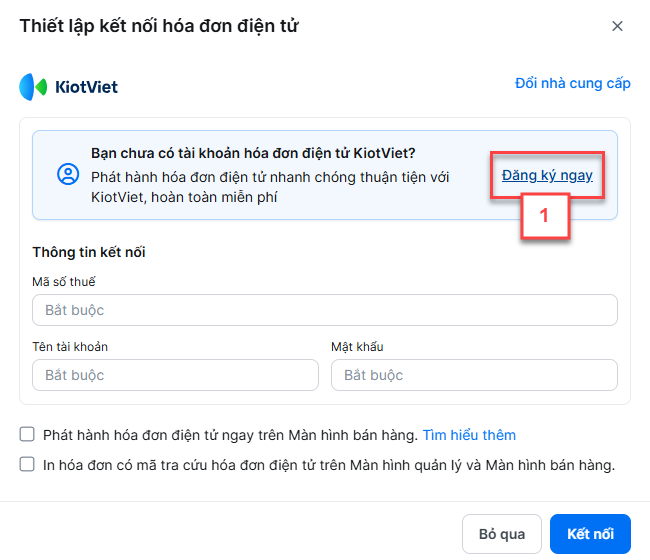Viewport: 650px width, 560px height.
Task: Open the "Đổi nhà cung cấp" link
Action: click(x=572, y=83)
